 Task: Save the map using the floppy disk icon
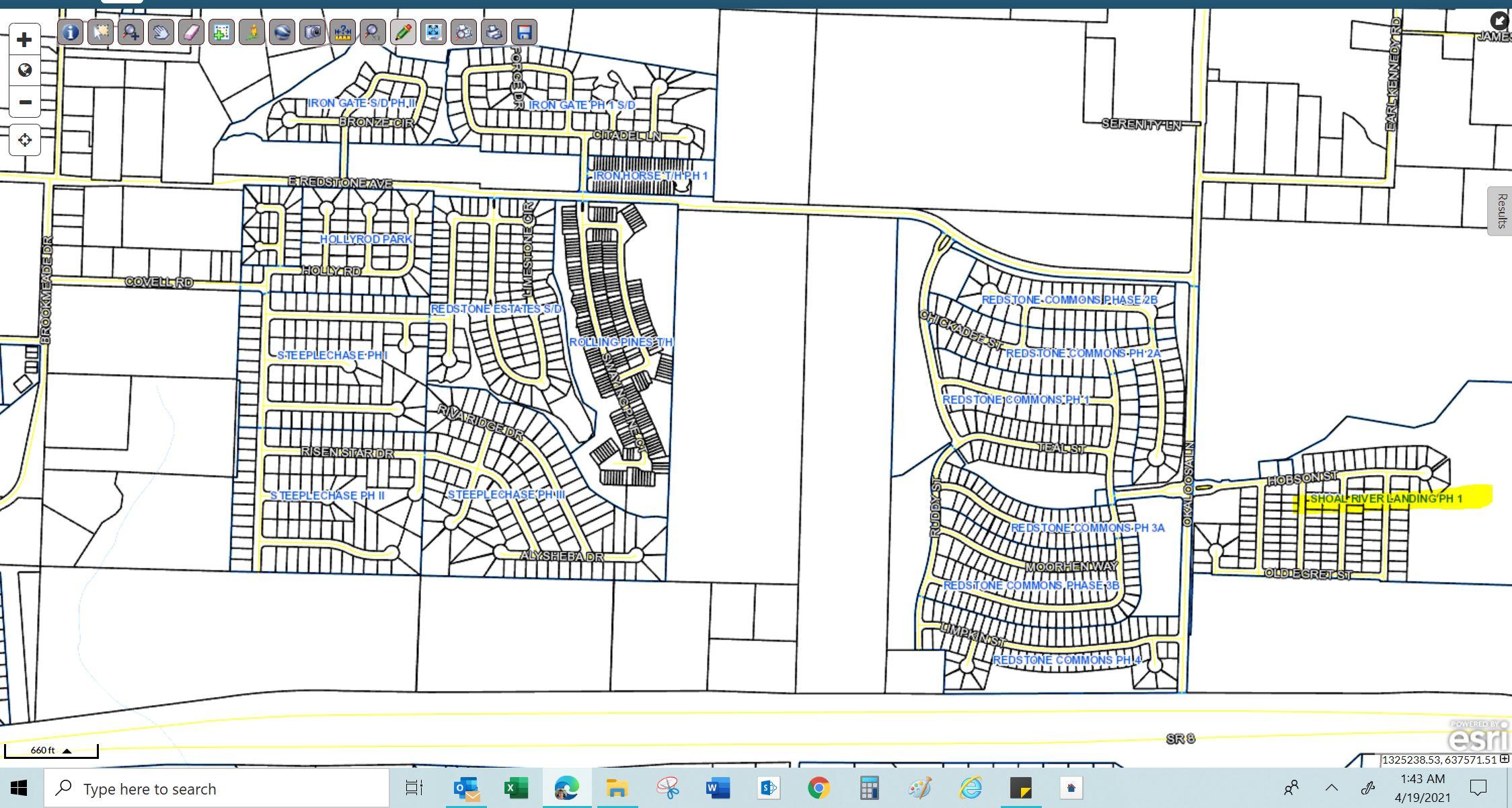[525, 32]
